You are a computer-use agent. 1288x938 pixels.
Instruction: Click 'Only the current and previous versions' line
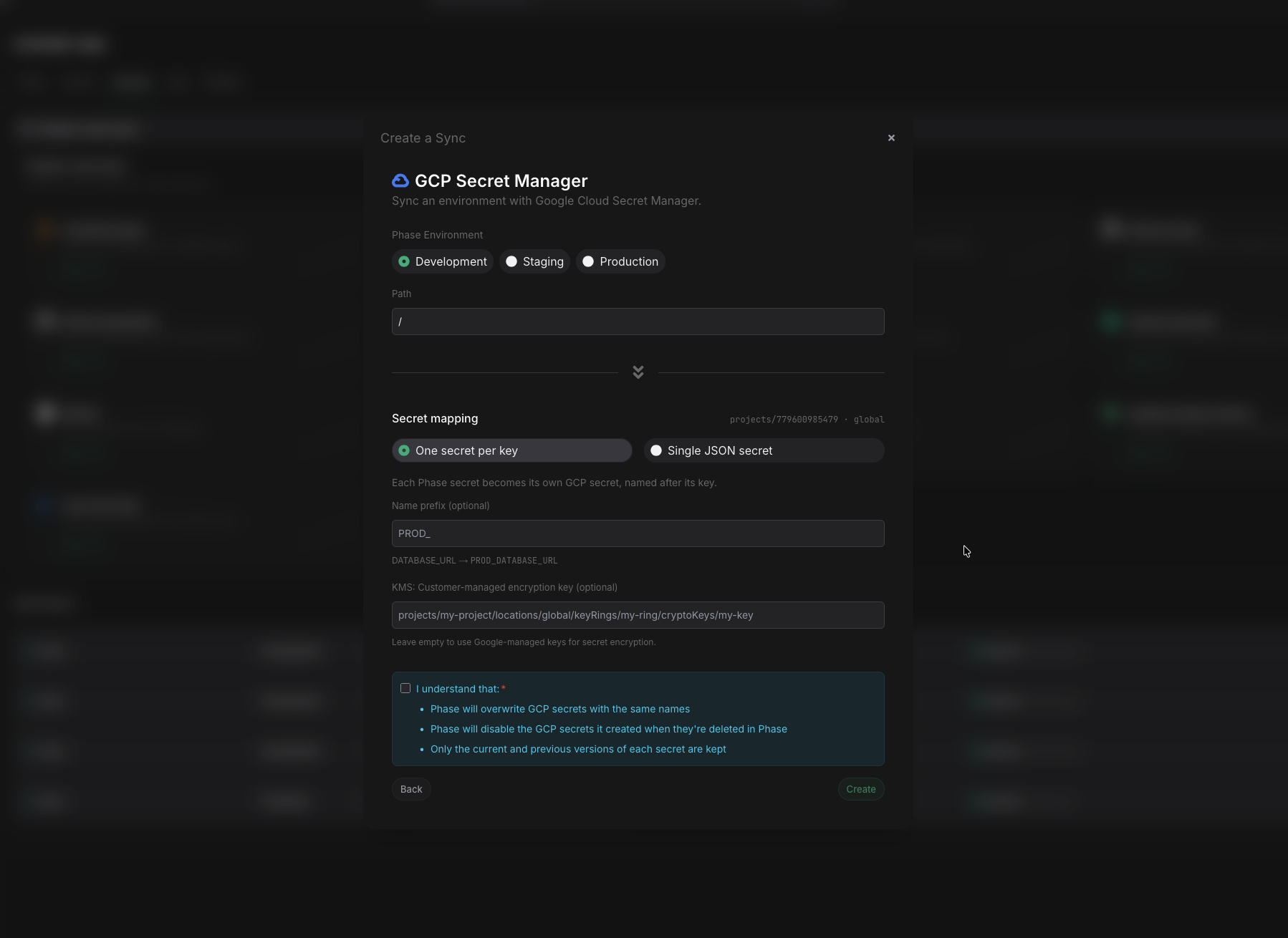578,749
